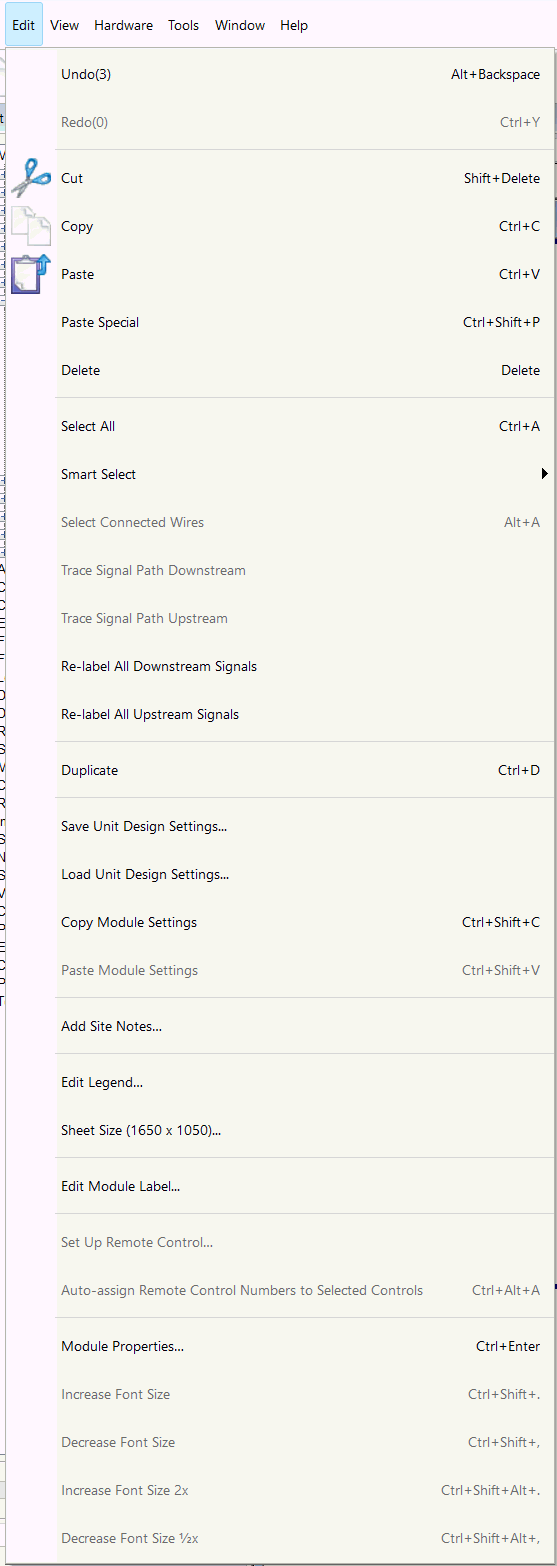Open the Tools menu
557x1566 pixels.
click(183, 25)
